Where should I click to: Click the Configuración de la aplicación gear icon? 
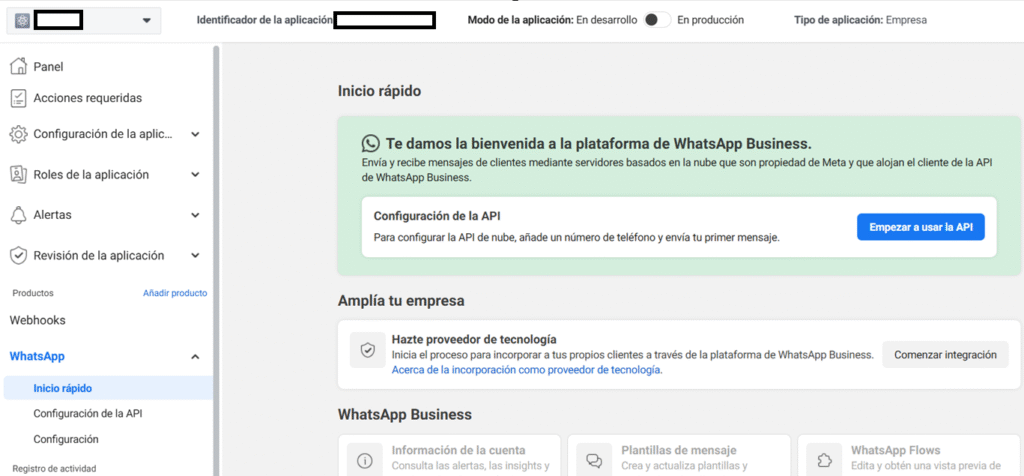click(18, 135)
